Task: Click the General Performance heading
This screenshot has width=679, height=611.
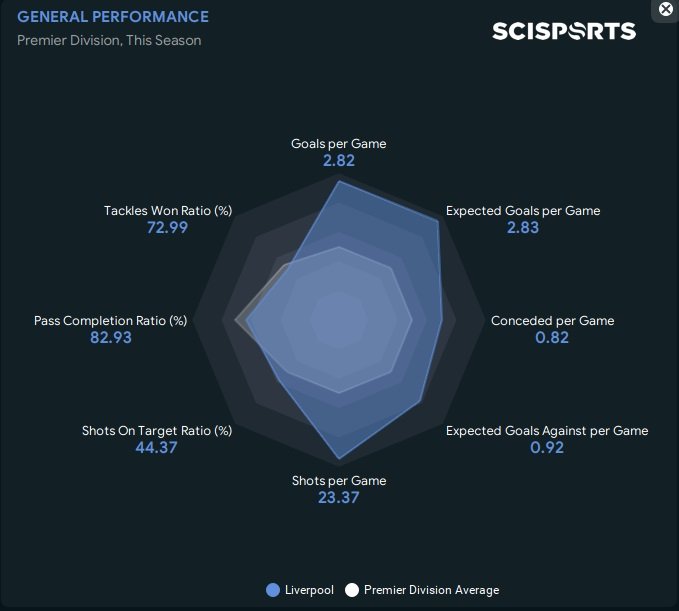Action: coord(113,17)
